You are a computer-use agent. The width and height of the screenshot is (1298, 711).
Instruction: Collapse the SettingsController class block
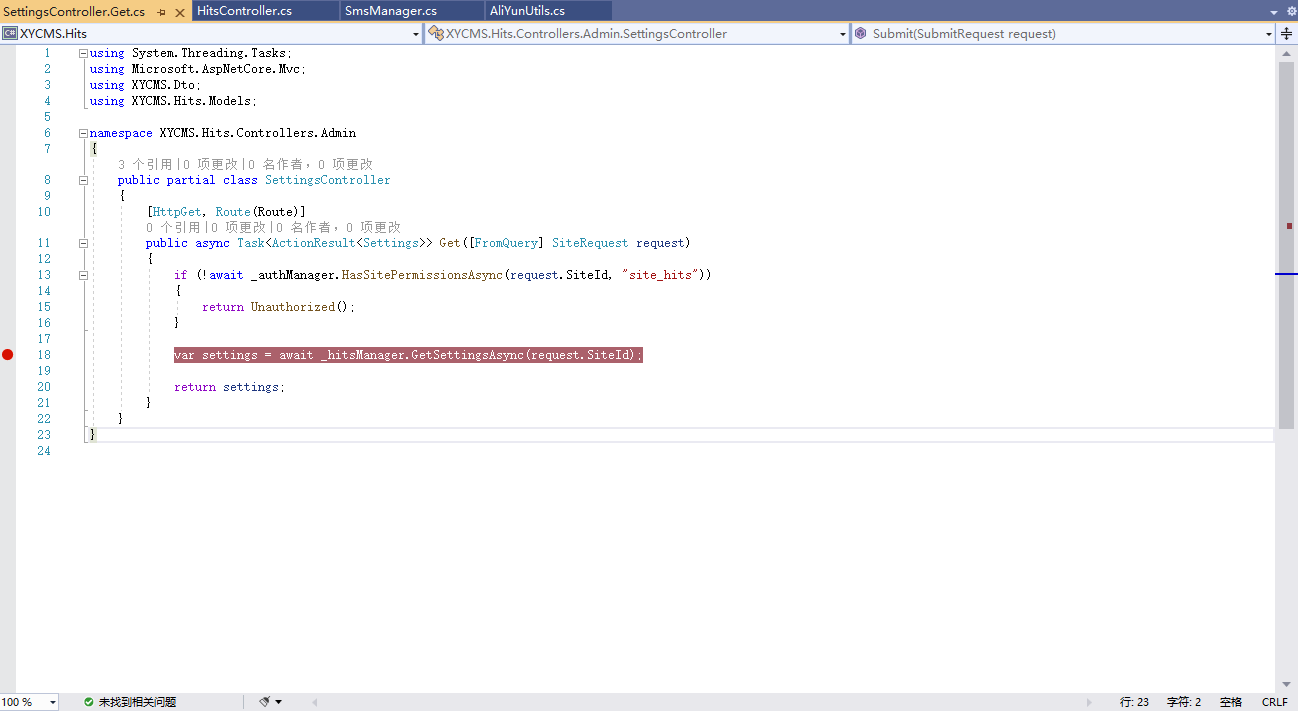pos(84,181)
